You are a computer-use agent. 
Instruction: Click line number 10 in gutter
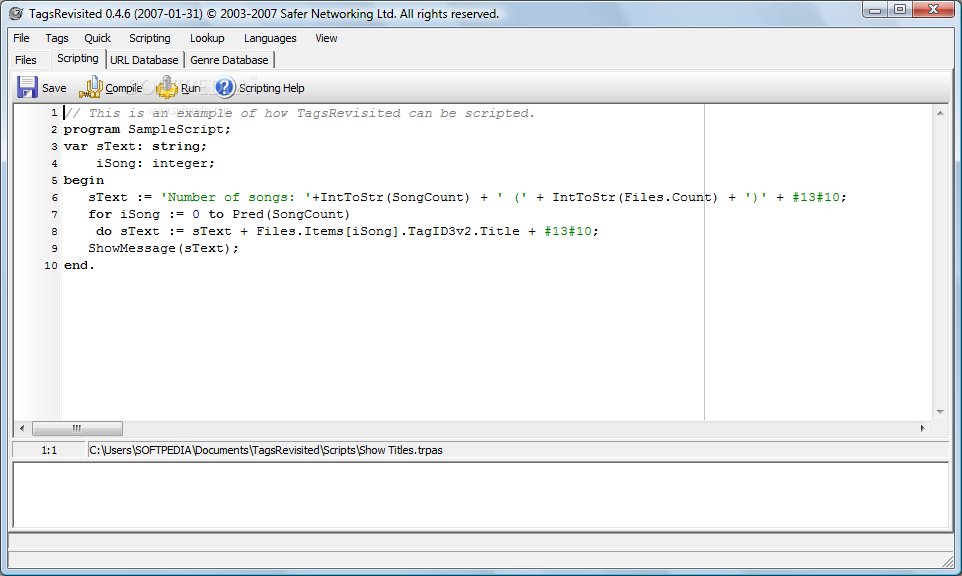pyautogui.click(x=50, y=266)
